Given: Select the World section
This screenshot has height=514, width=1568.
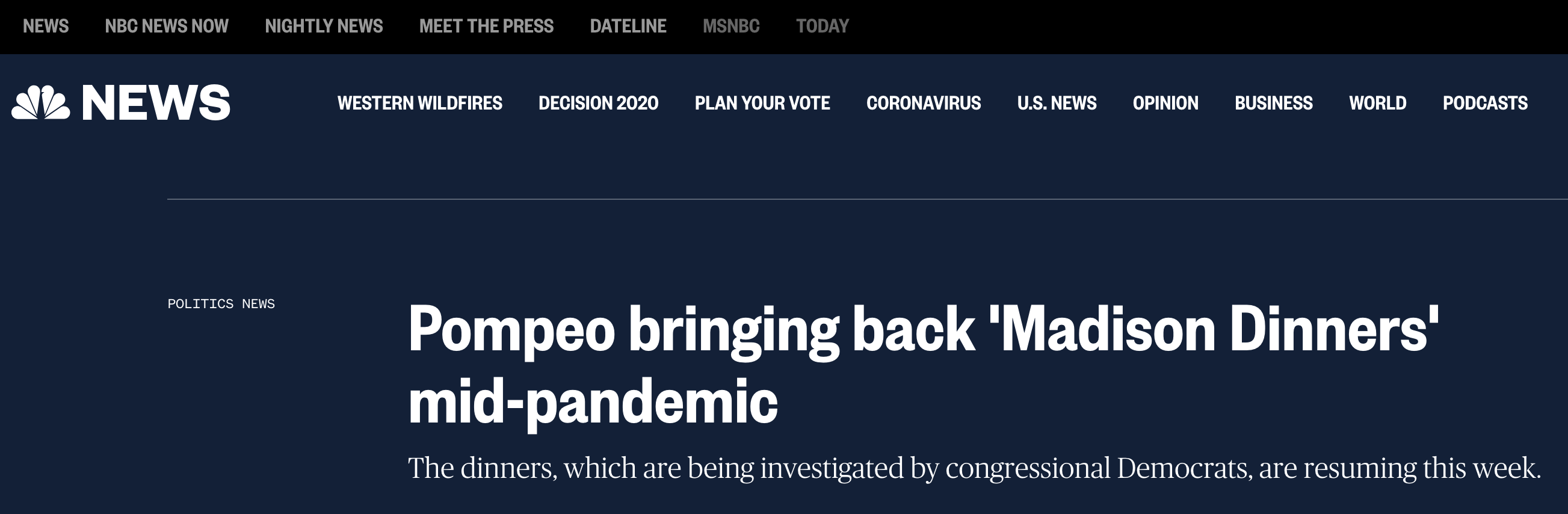Looking at the screenshot, I should point(1377,103).
